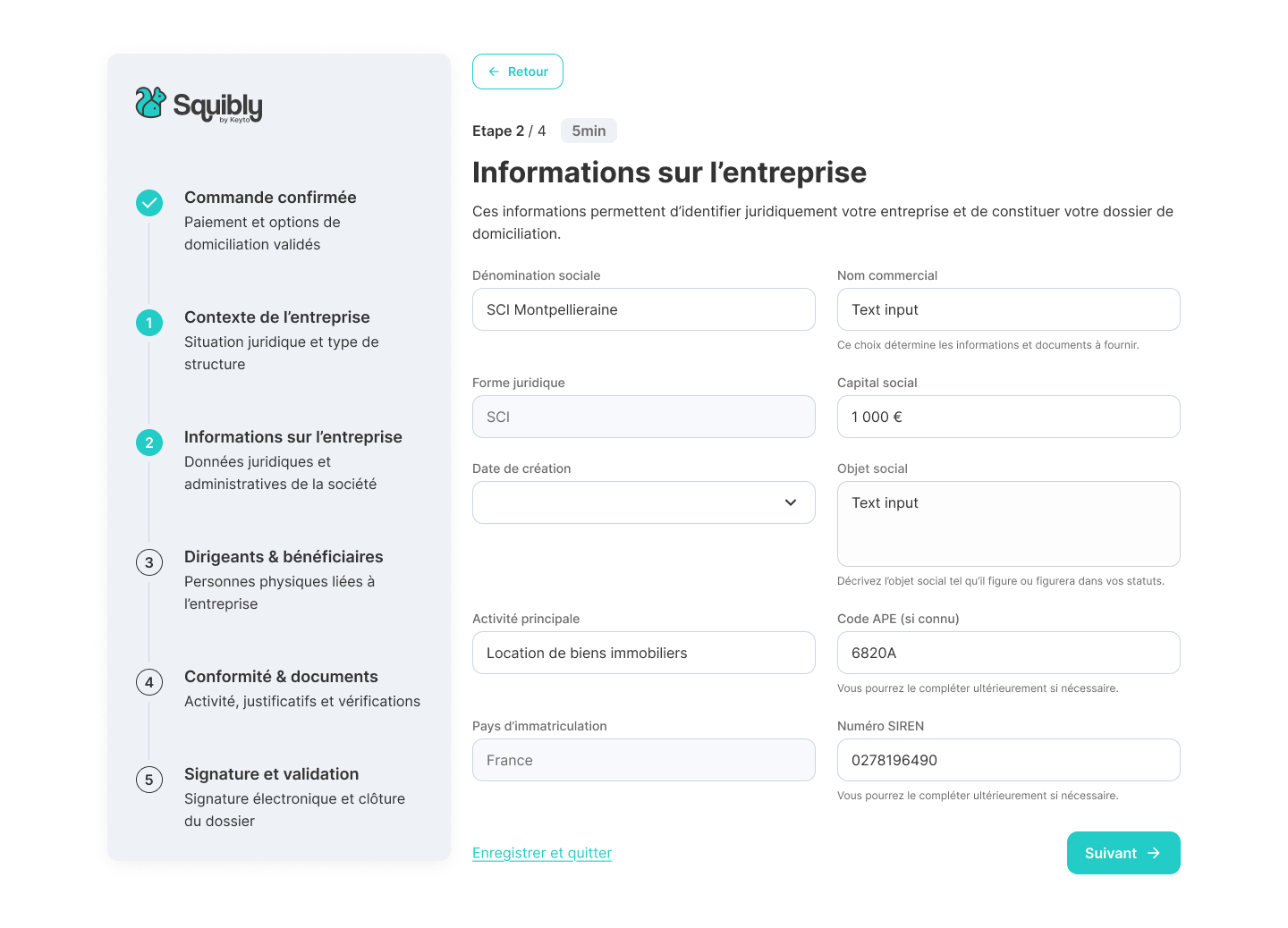The height and width of the screenshot is (928, 1288).
Task: Go to Contexte de l'entreprise step
Action: click(x=276, y=317)
